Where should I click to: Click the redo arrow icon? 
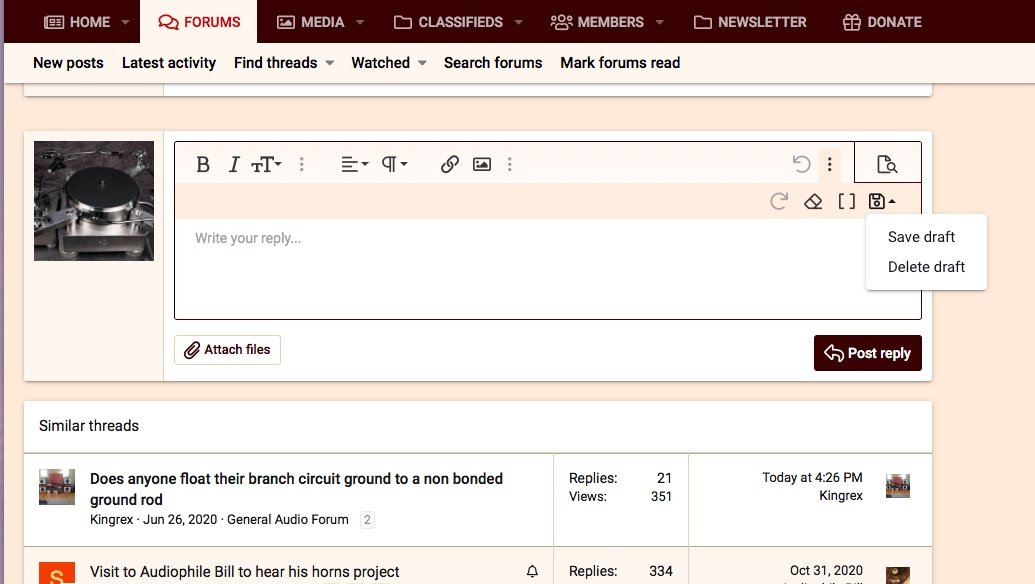779,201
